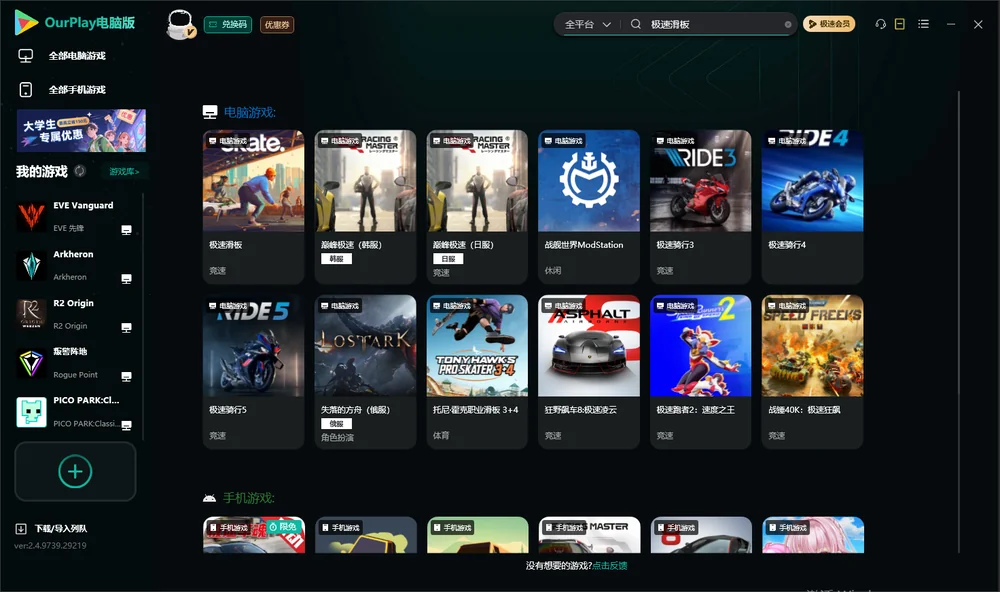
Task: Click the yellow mini-window mode icon
Action: (x=900, y=24)
